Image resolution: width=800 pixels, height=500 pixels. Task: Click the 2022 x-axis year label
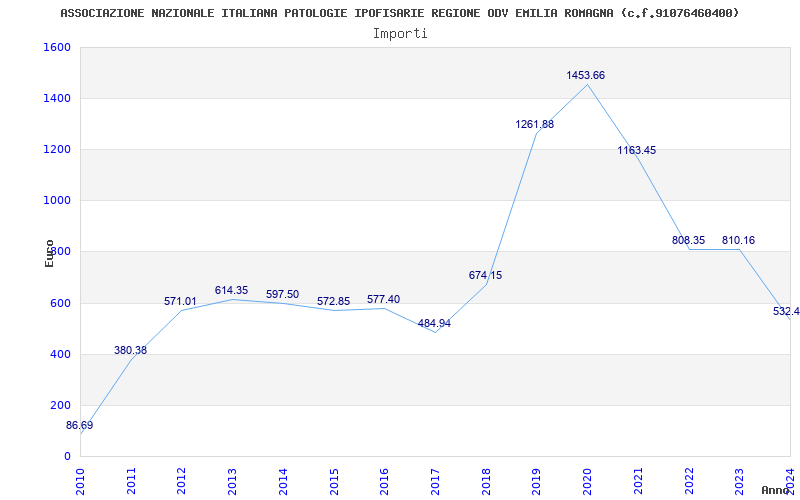tap(689, 481)
